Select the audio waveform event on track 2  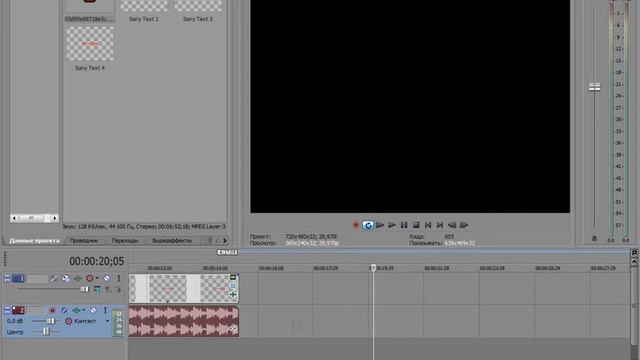(184, 321)
